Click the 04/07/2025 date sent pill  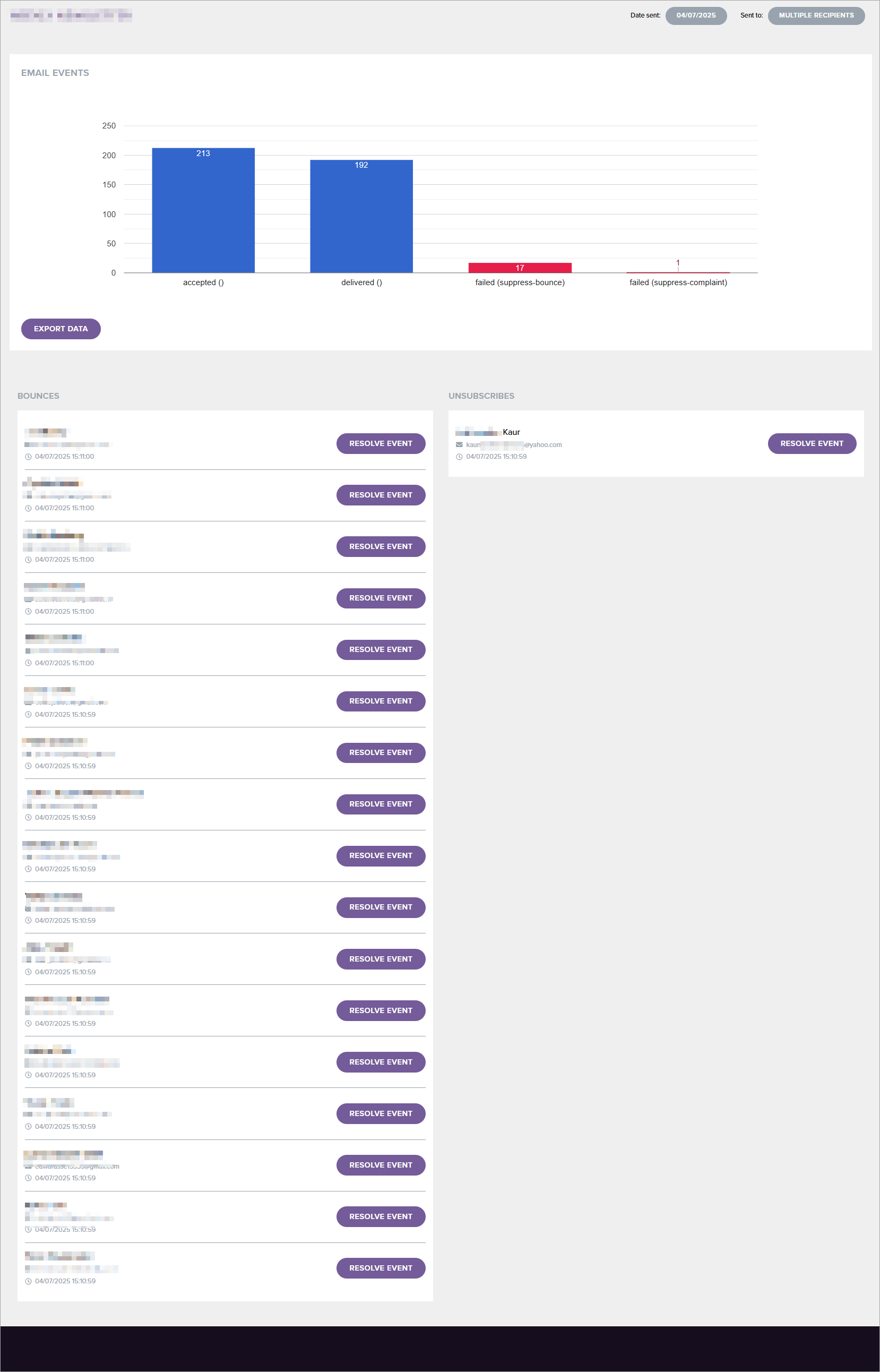pos(695,15)
